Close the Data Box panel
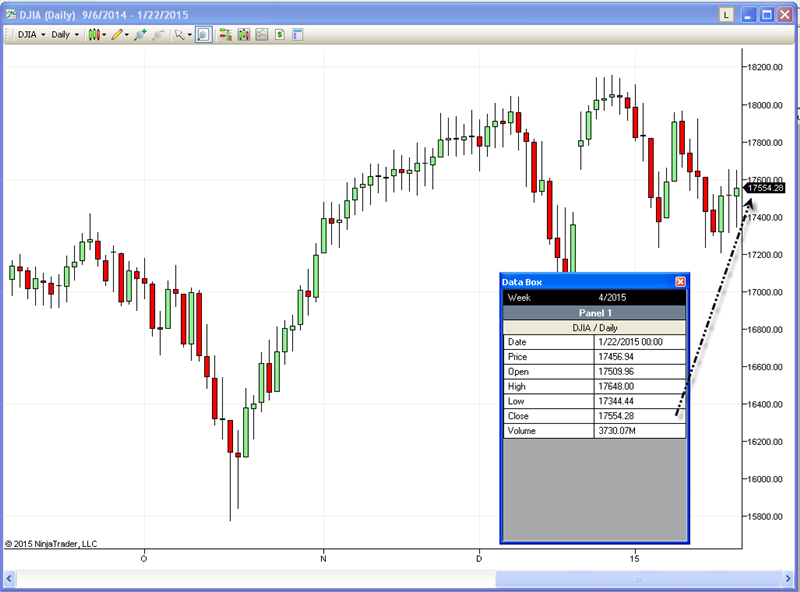The height and width of the screenshot is (592, 800). click(680, 282)
